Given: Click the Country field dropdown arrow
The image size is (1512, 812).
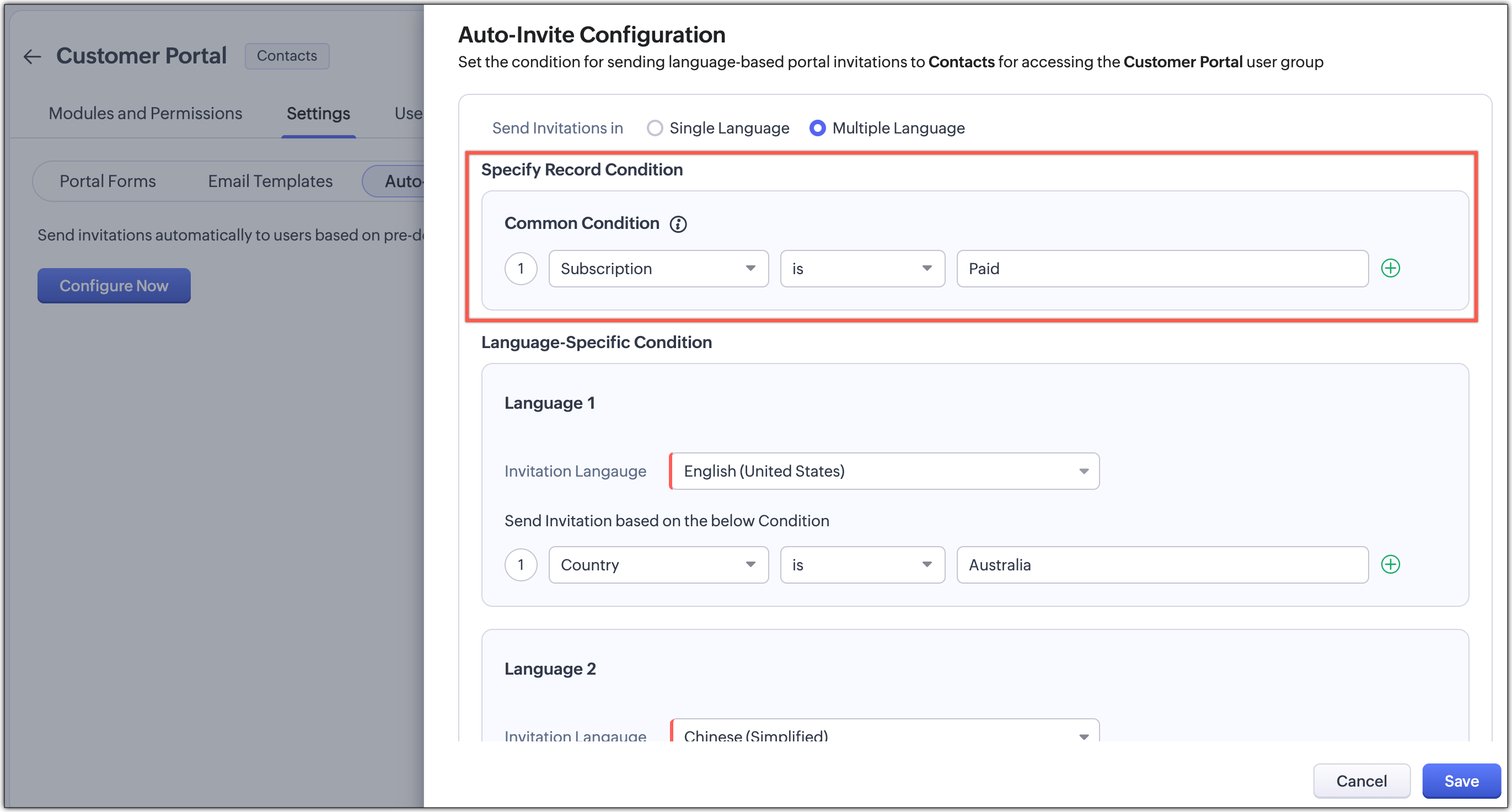Looking at the screenshot, I should (750, 564).
